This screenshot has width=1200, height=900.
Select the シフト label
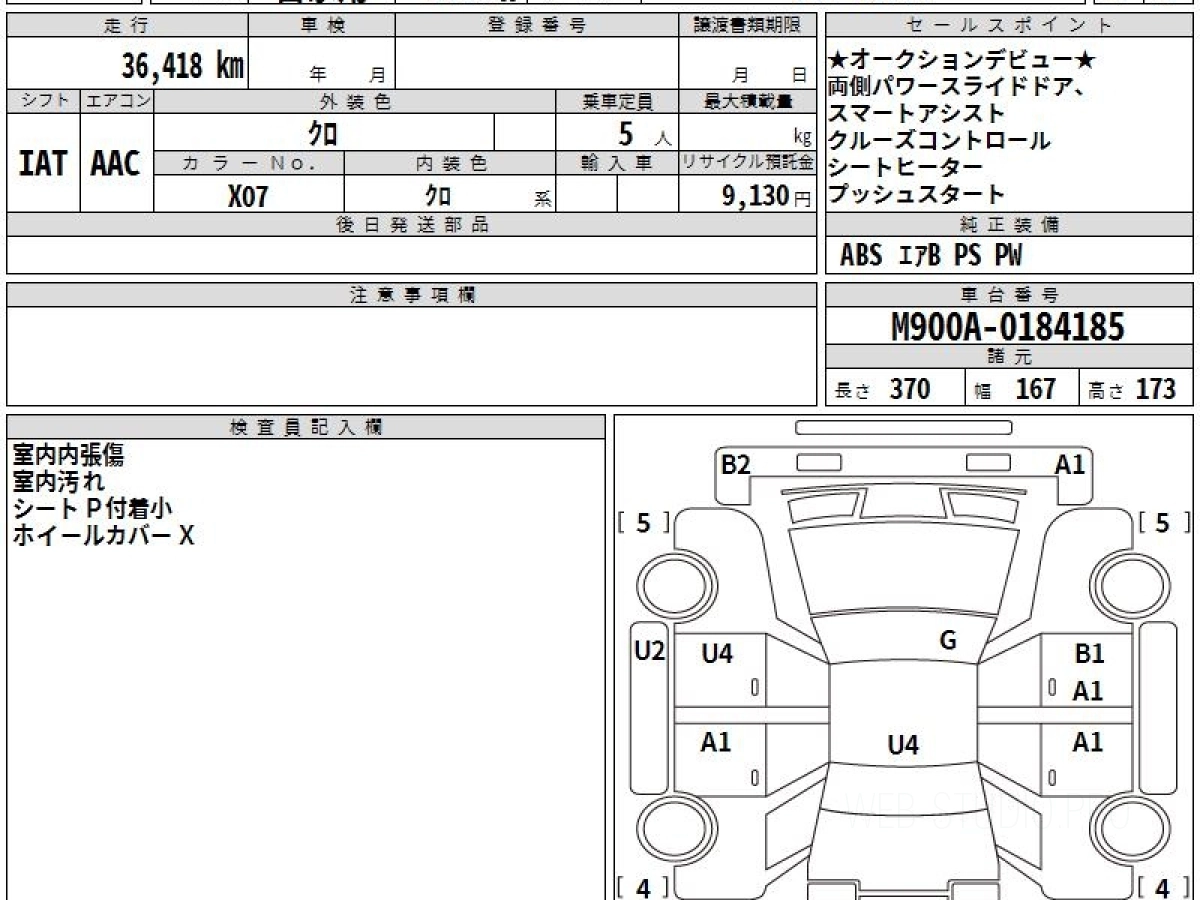(x=43, y=101)
